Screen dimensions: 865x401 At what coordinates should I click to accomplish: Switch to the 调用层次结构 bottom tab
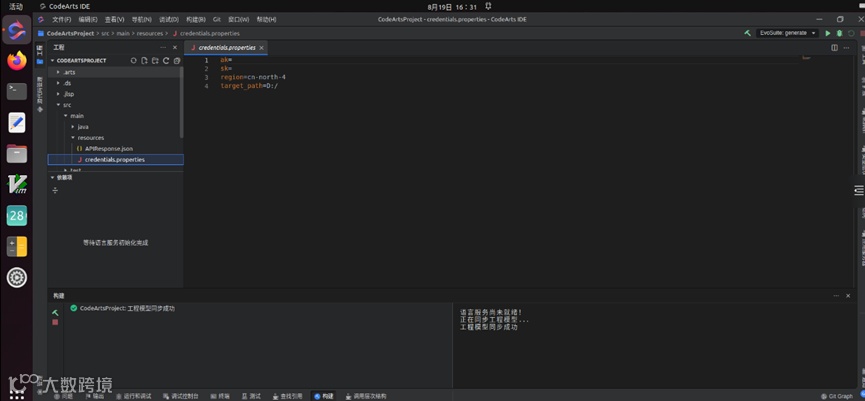(366, 396)
